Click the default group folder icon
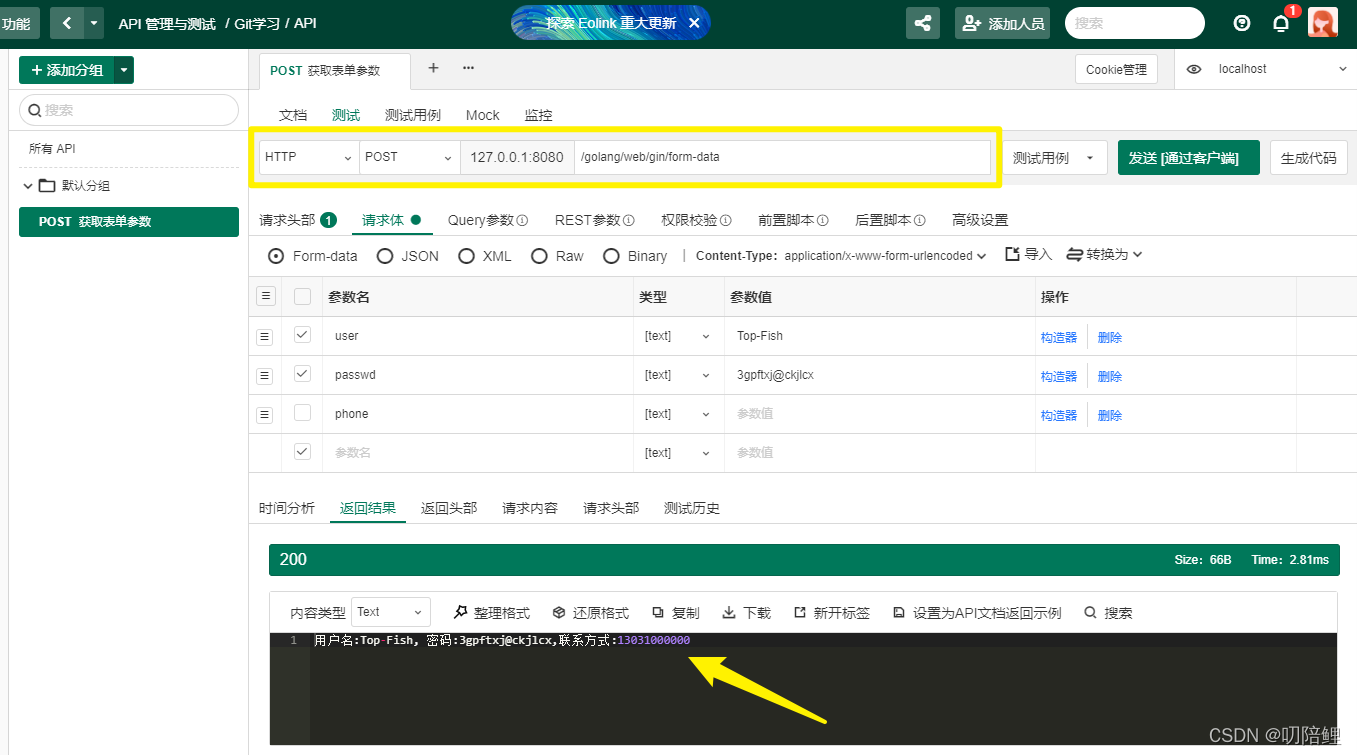This screenshot has width=1357, height=755. [x=47, y=185]
